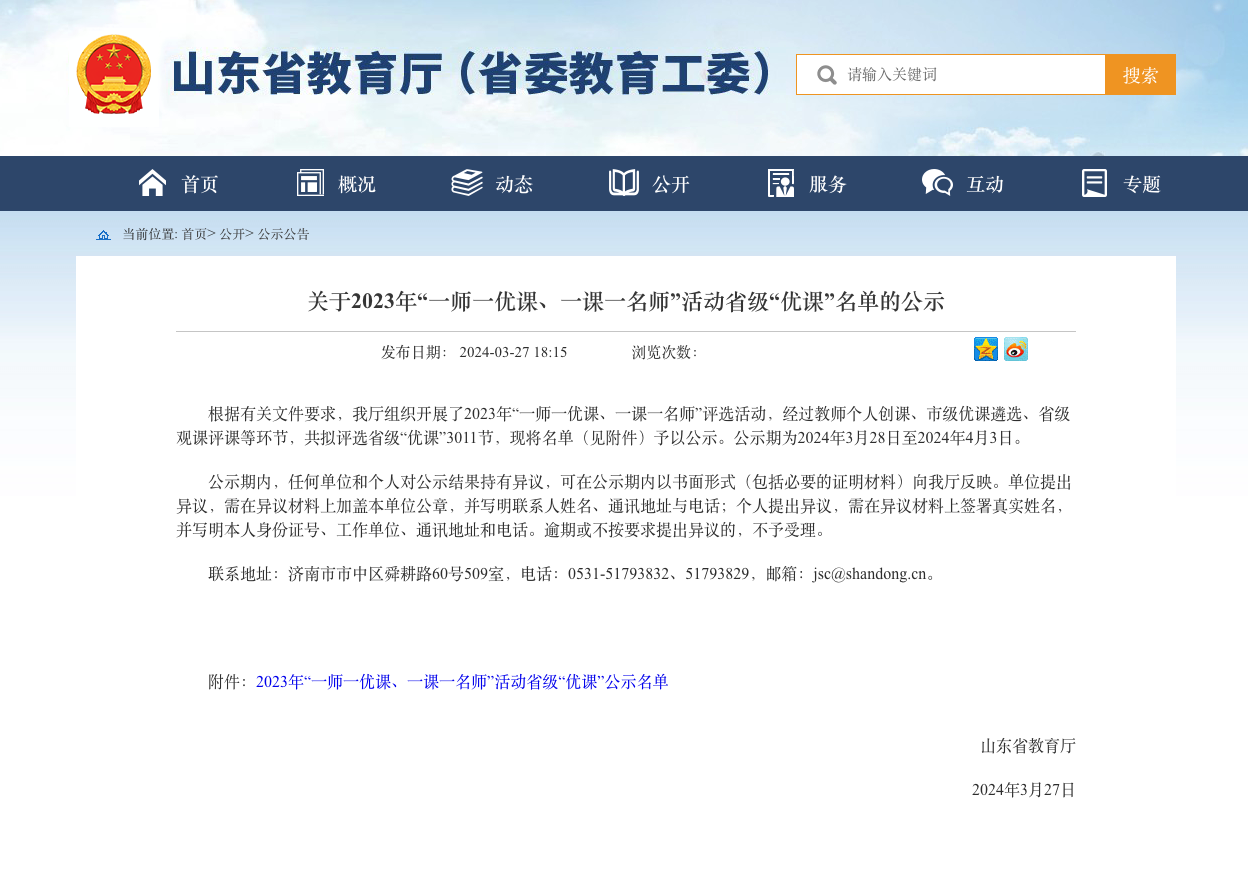The image size is (1248, 876).
Task: Click the 服务 service icon
Action: tap(781, 183)
